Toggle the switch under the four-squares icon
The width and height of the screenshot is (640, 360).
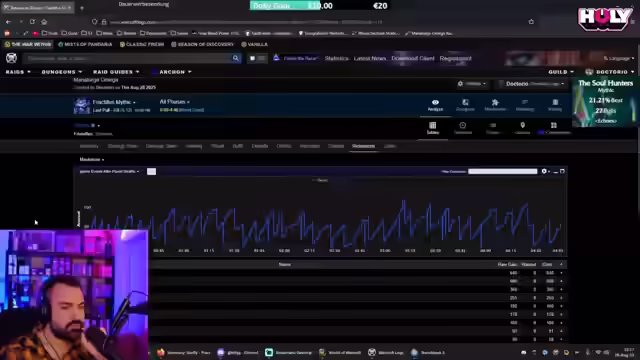(x=542, y=133)
